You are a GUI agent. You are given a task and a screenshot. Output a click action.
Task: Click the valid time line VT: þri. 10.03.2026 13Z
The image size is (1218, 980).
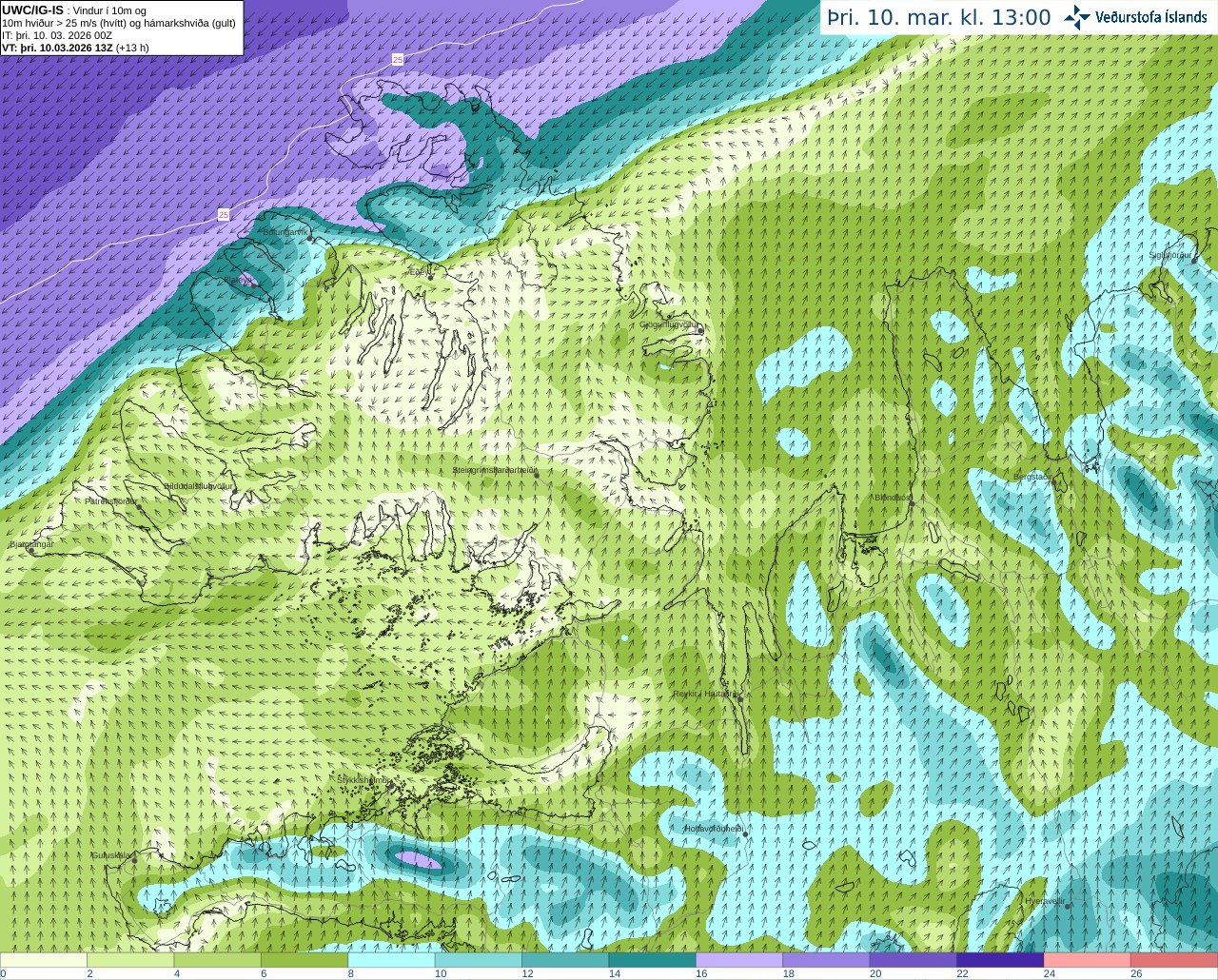coord(58,48)
